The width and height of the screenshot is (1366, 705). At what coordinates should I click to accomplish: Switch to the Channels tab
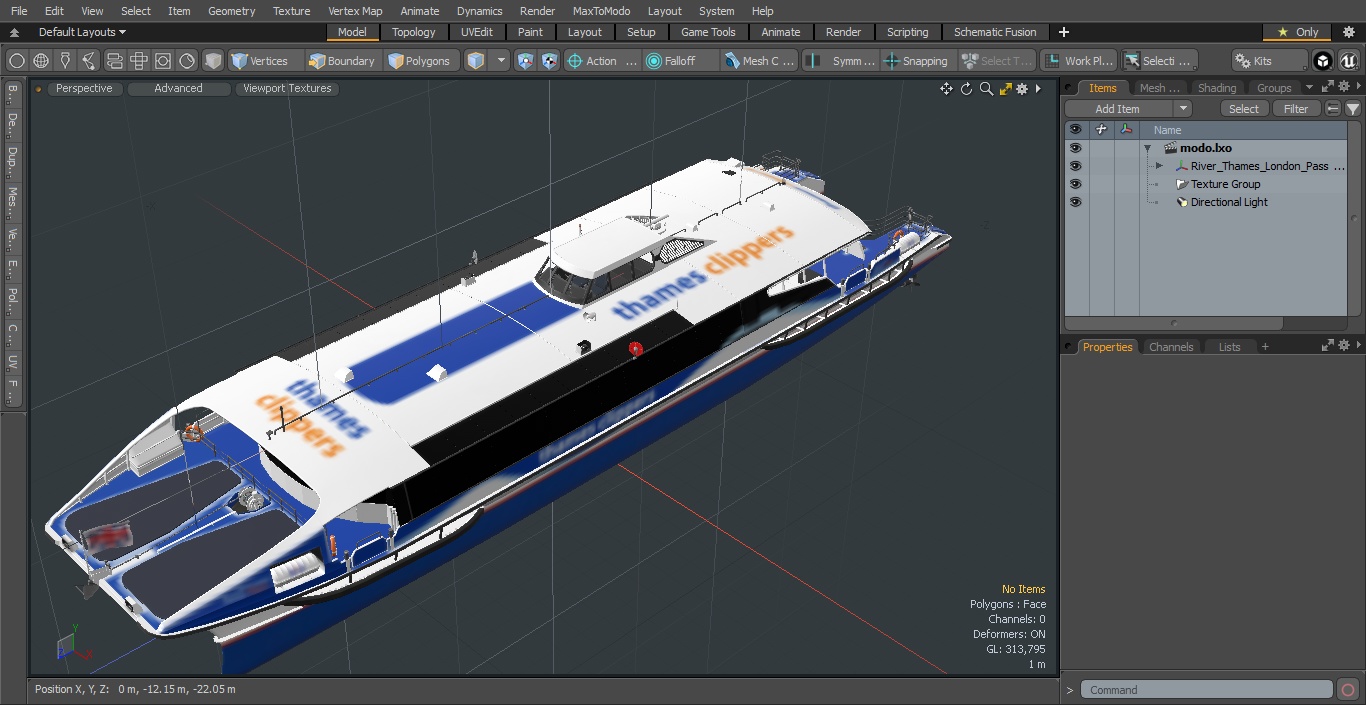point(1171,347)
